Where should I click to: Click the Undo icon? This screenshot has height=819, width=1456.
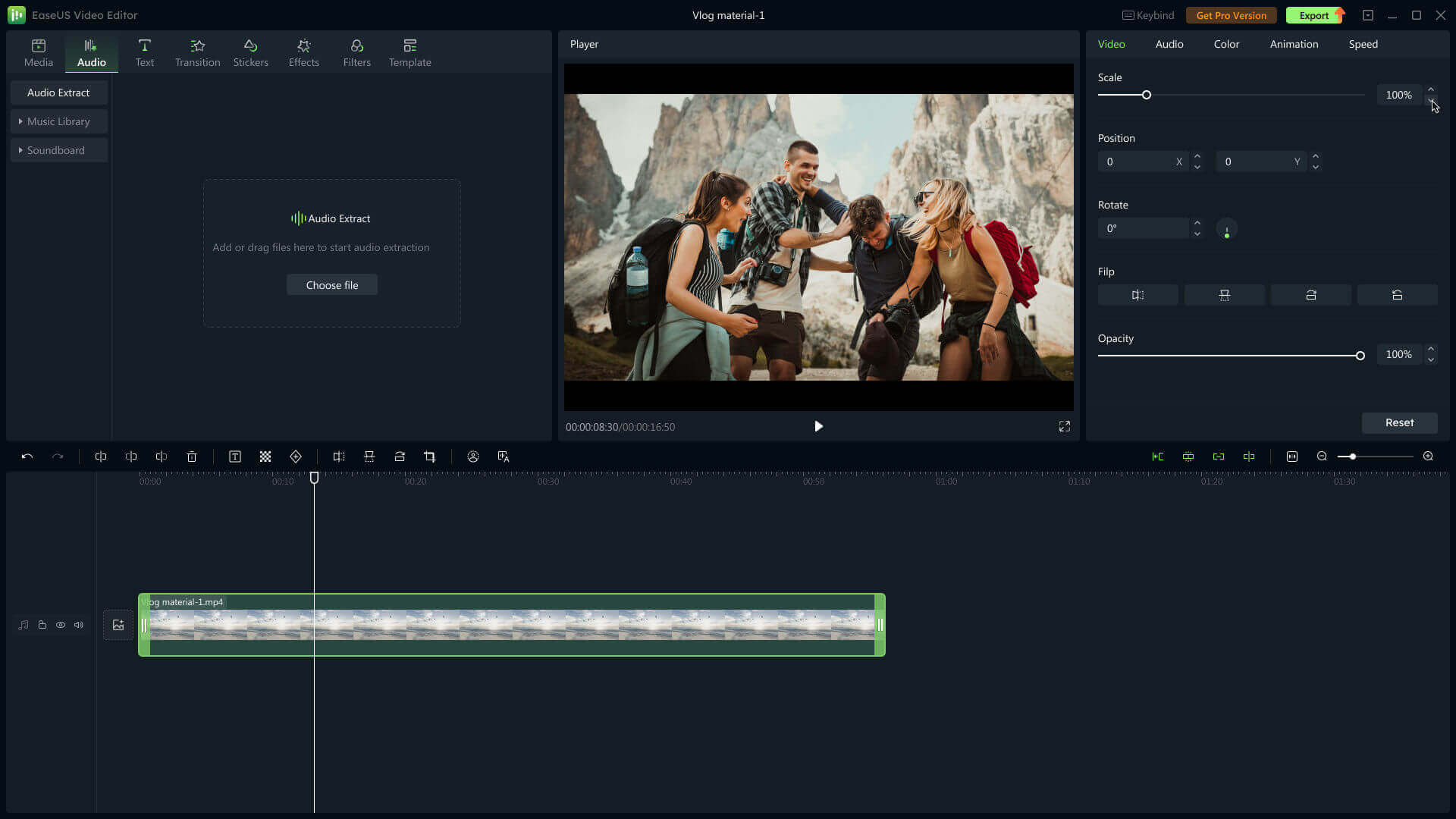coord(27,457)
